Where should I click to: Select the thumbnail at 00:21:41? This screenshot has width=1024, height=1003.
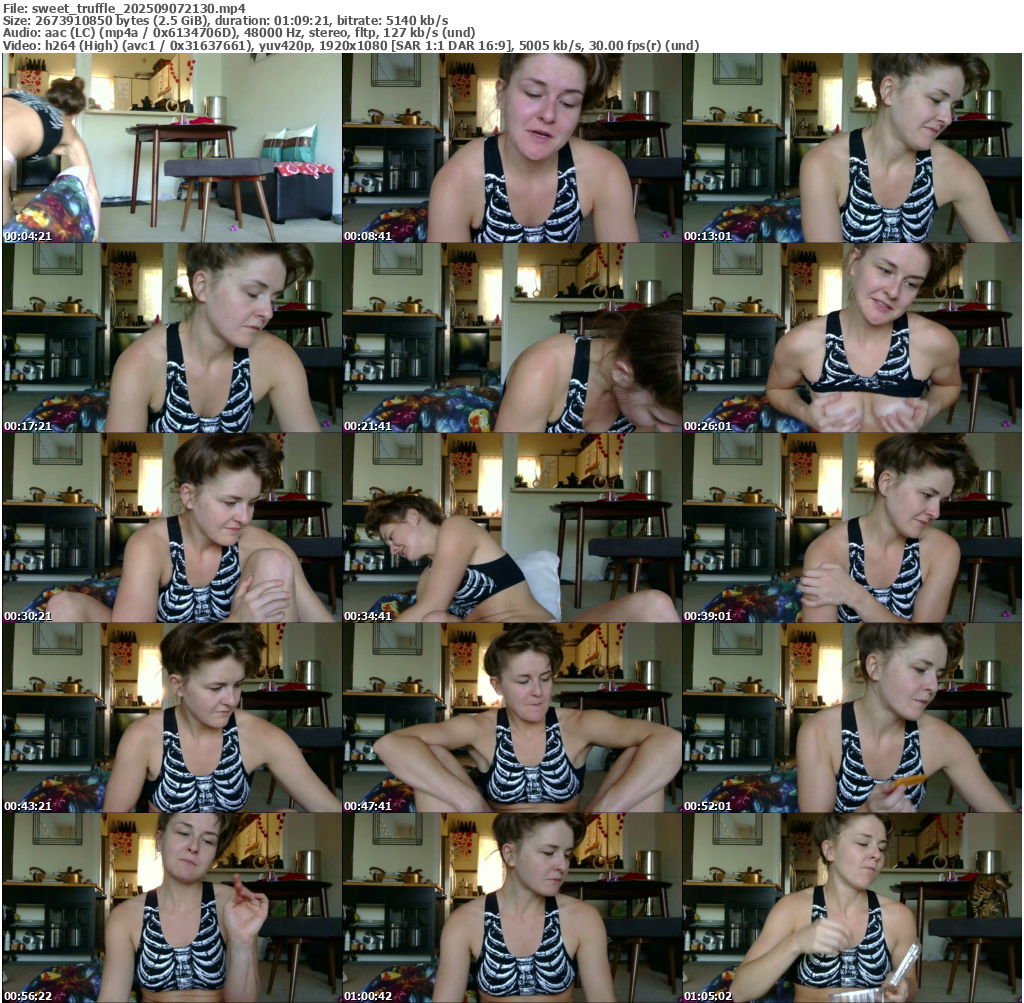click(511, 338)
